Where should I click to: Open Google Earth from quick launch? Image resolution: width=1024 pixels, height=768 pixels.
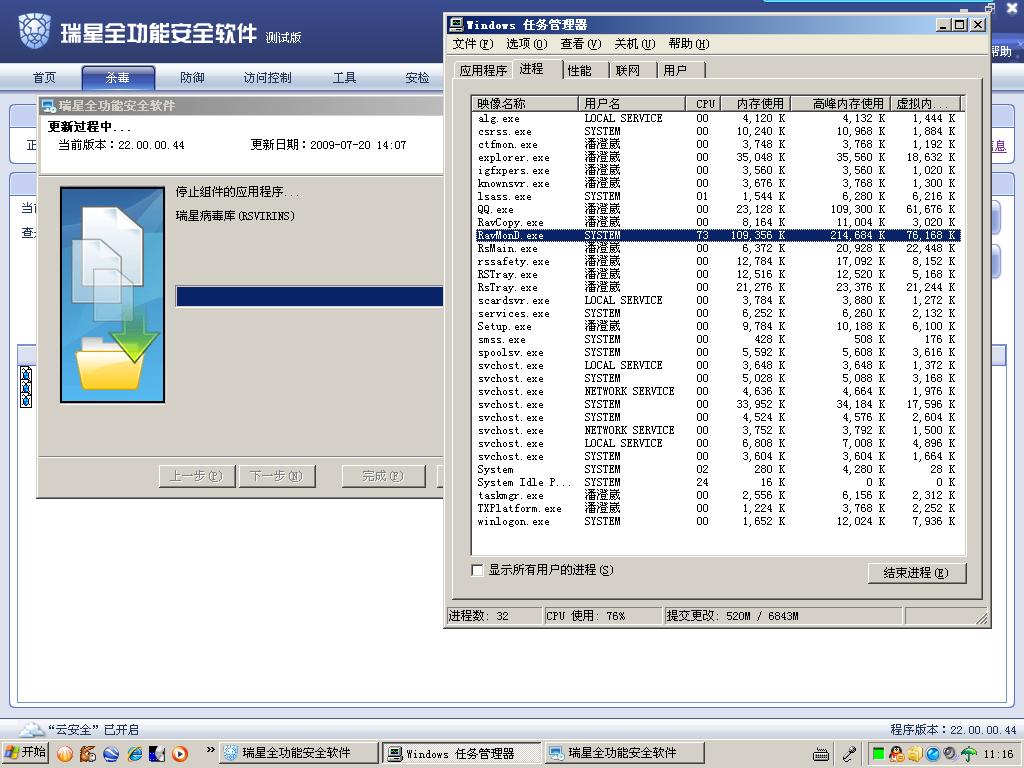pos(111,754)
